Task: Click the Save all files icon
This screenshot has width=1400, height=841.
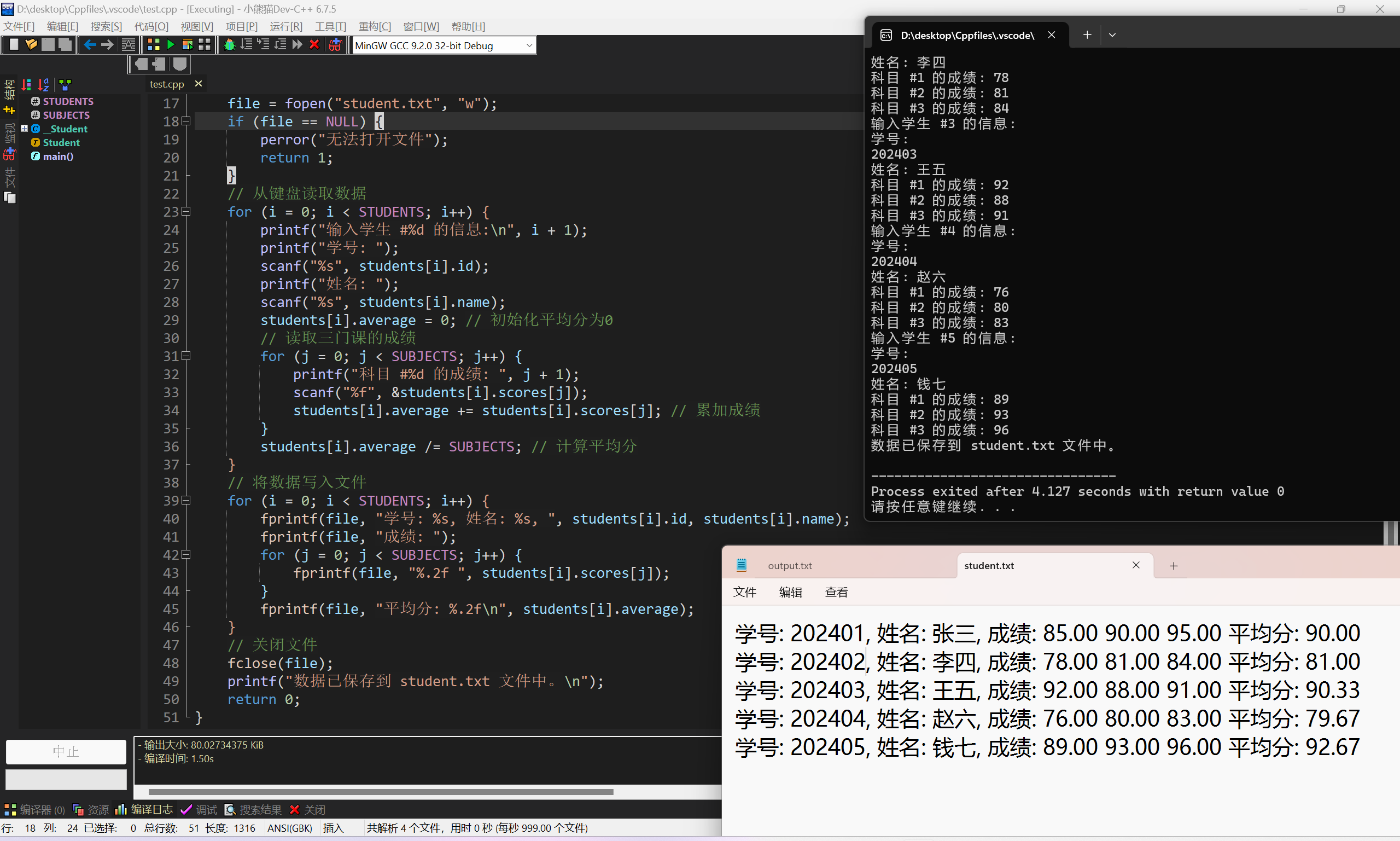Action: (65, 45)
